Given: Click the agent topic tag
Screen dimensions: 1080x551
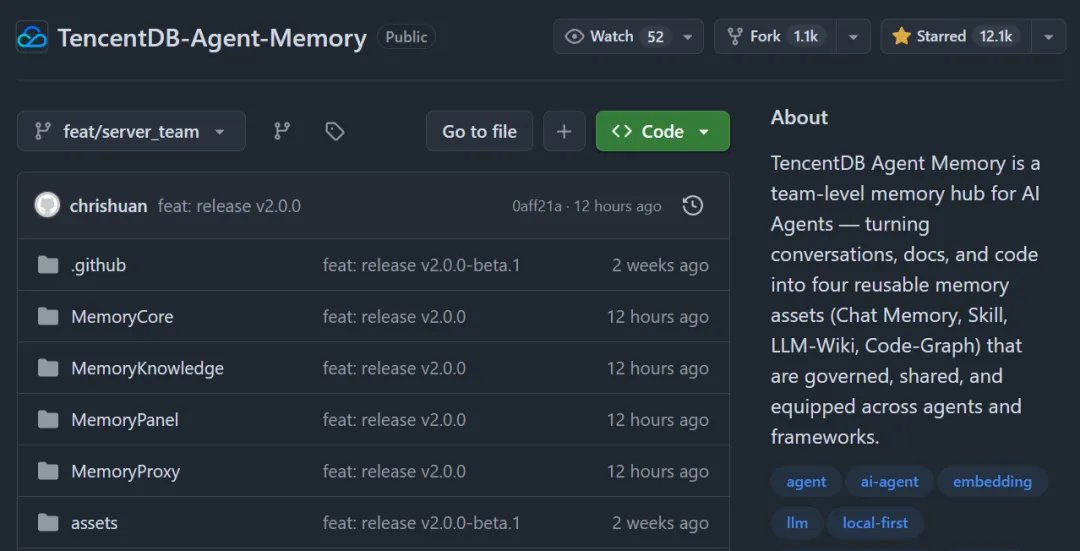Looking at the screenshot, I should coord(806,481).
